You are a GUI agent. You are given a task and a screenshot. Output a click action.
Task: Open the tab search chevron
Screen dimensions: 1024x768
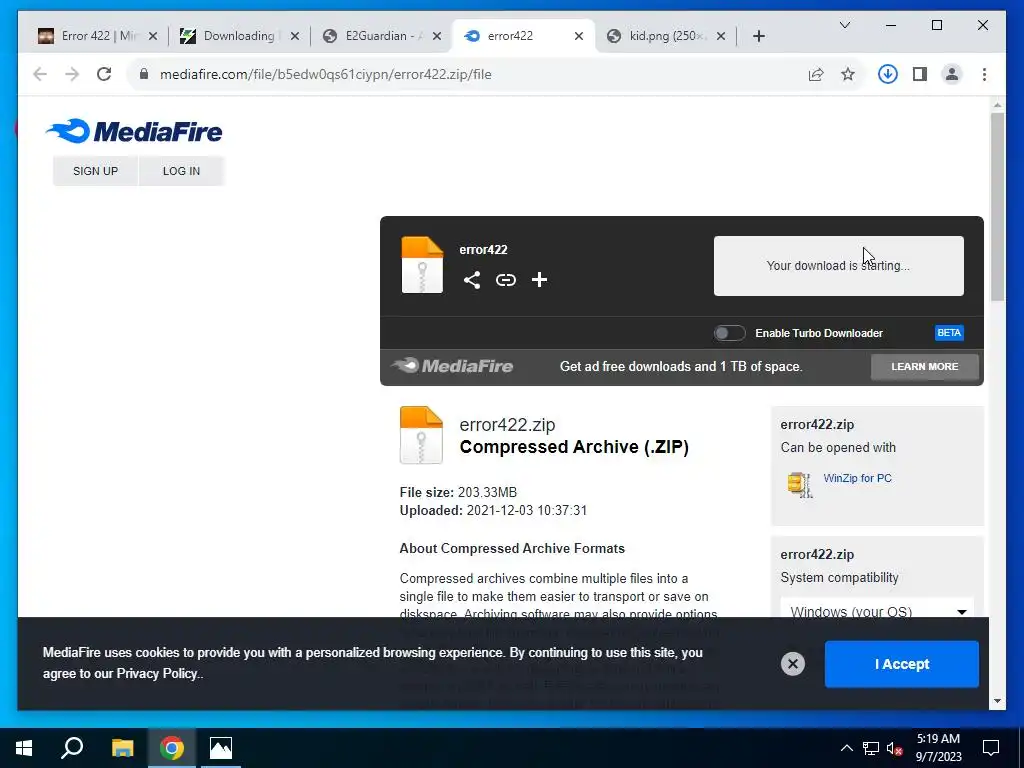pyautogui.click(x=844, y=25)
